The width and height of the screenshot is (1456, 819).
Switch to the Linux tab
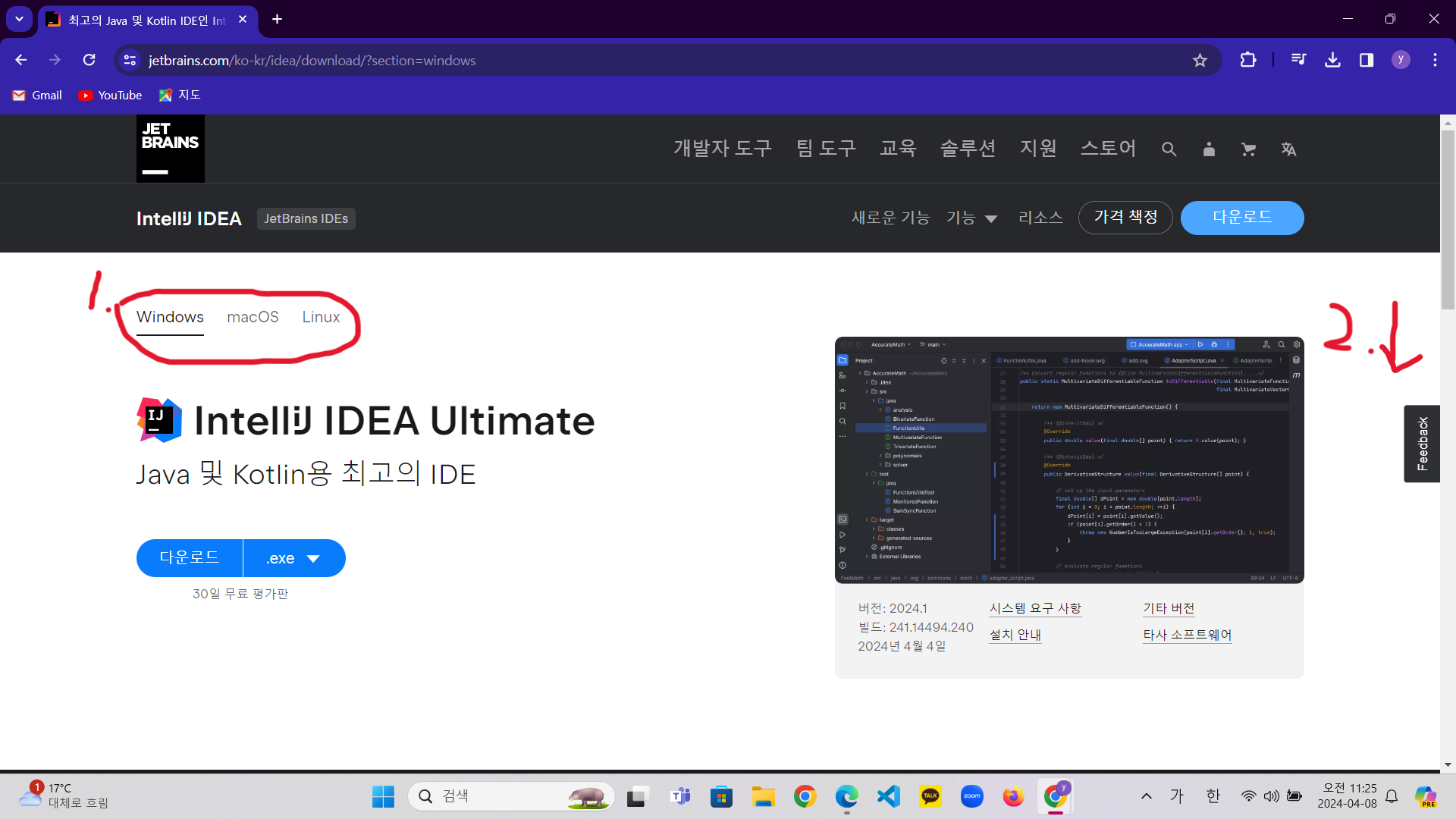(x=321, y=317)
